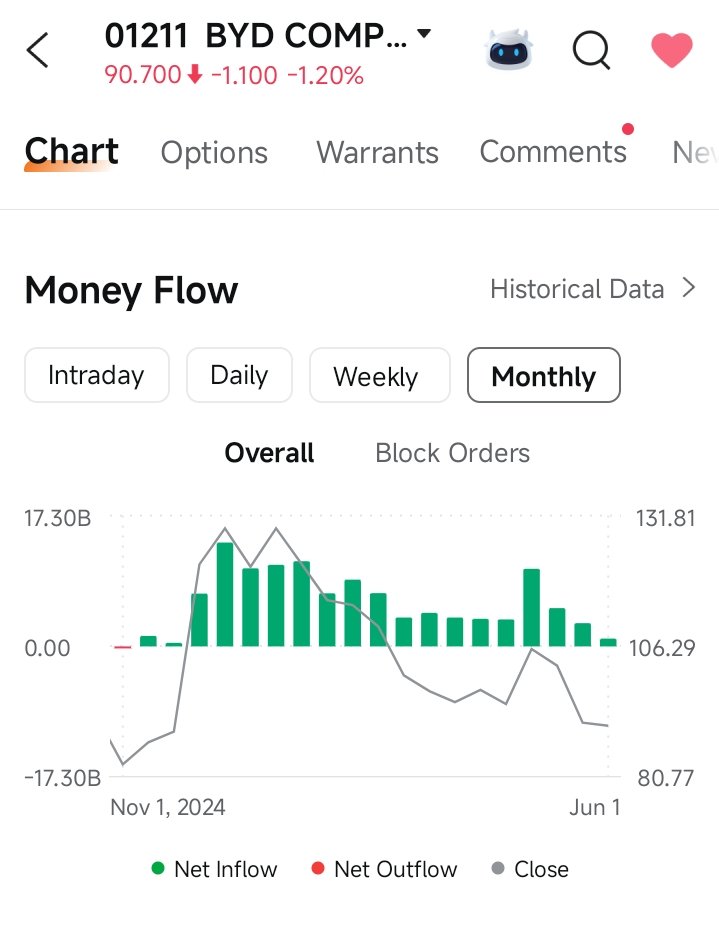Switch to the Options tab
This screenshot has height=943, width=719.
pyautogui.click(x=214, y=153)
